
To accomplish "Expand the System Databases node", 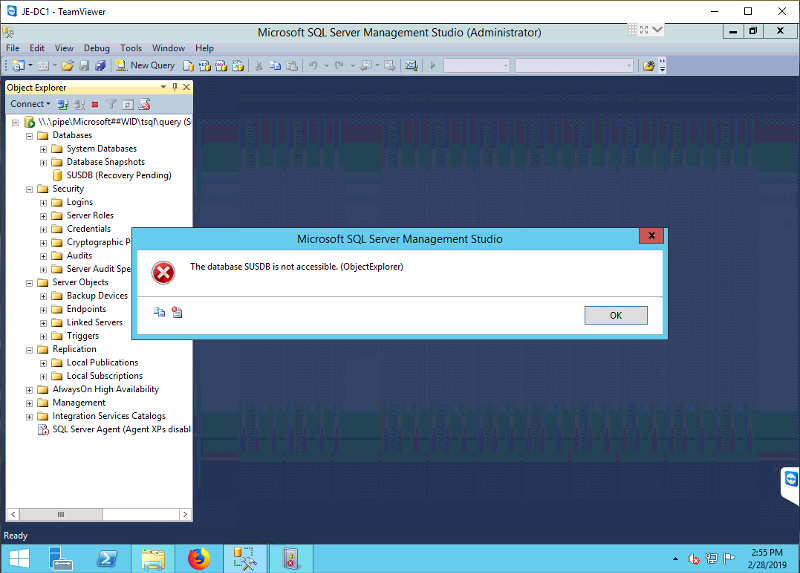I will pos(43,149).
